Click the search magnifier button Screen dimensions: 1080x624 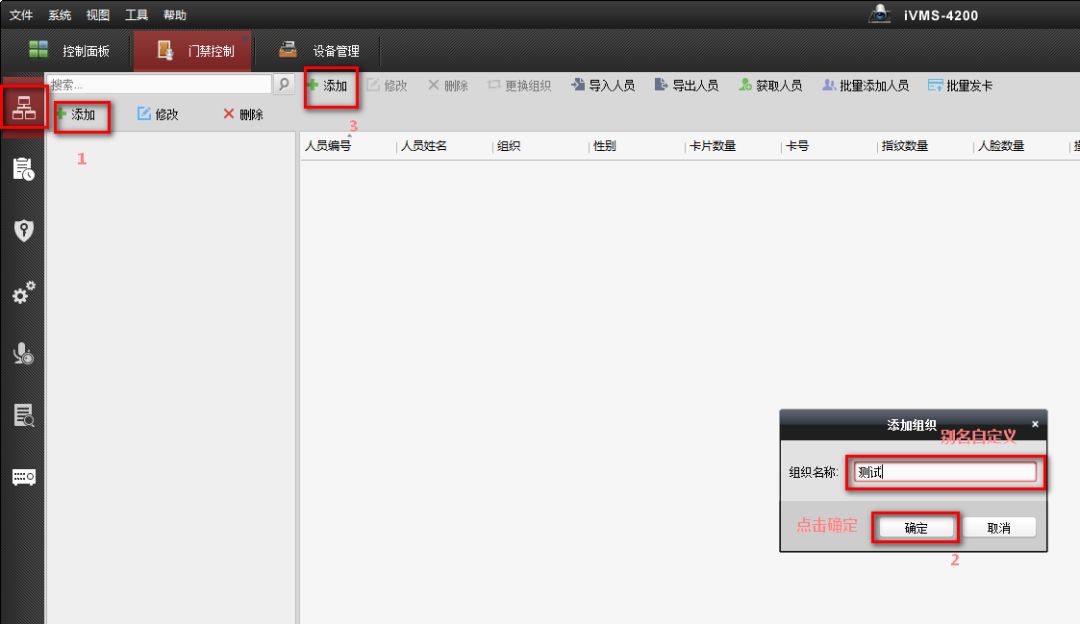click(x=284, y=84)
